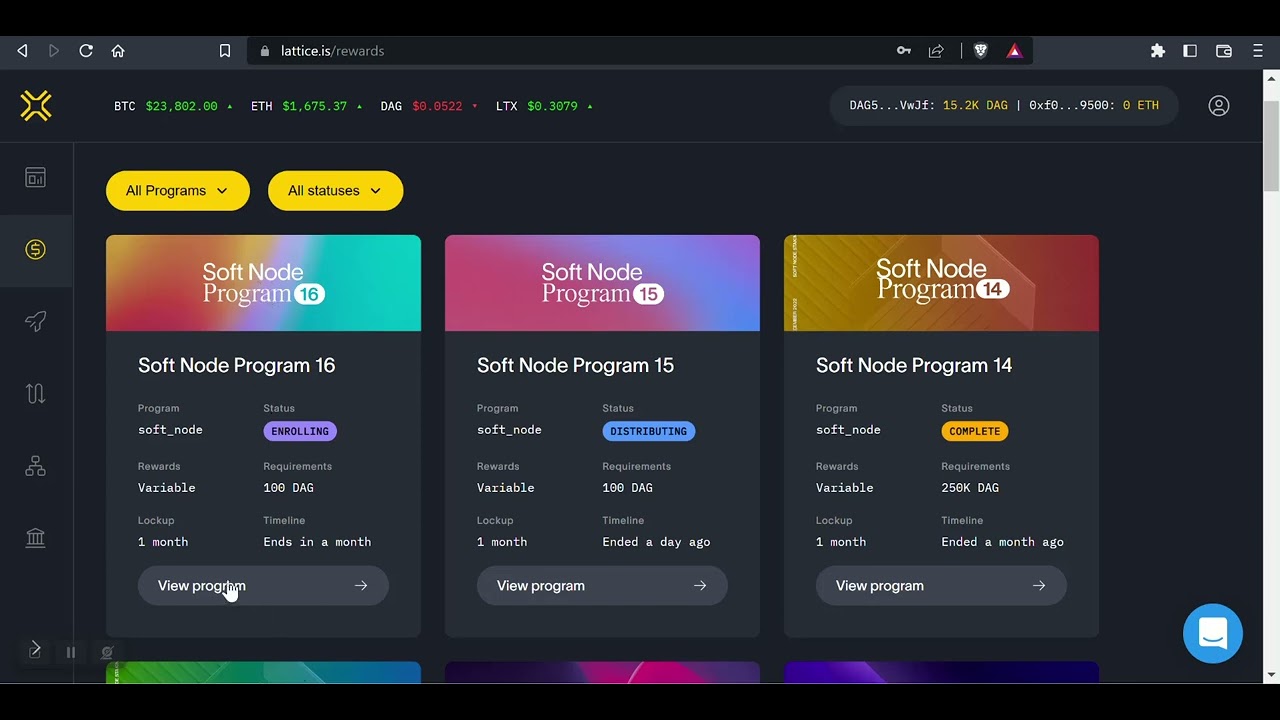Click the Soft Node Program 16 banner image
The height and width of the screenshot is (720, 1280).
pyautogui.click(x=263, y=283)
